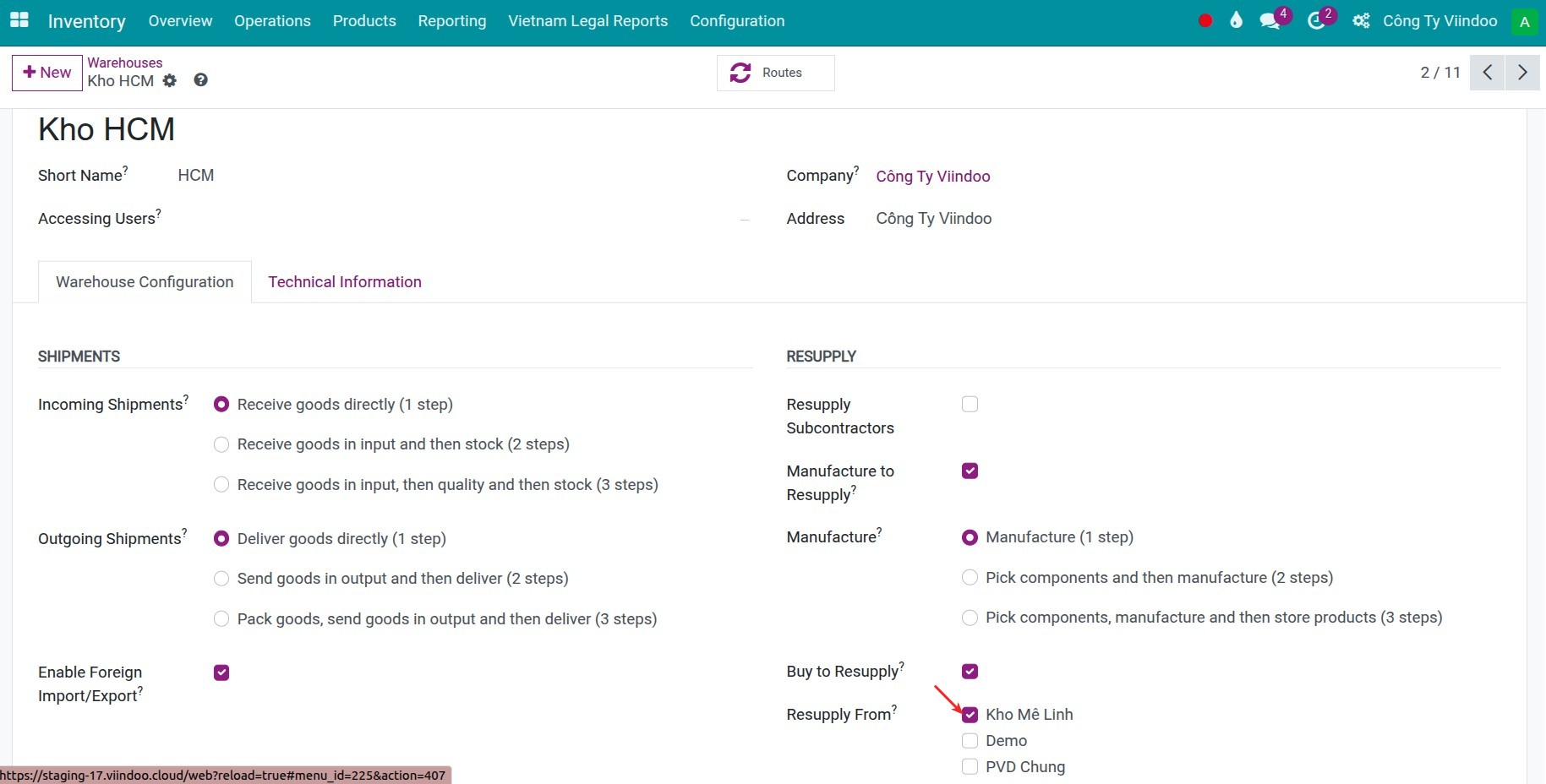Toggle Enable Foreign Import/Export checkbox
The height and width of the screenshot is (784, 1546).
click(x=221, y=672)
